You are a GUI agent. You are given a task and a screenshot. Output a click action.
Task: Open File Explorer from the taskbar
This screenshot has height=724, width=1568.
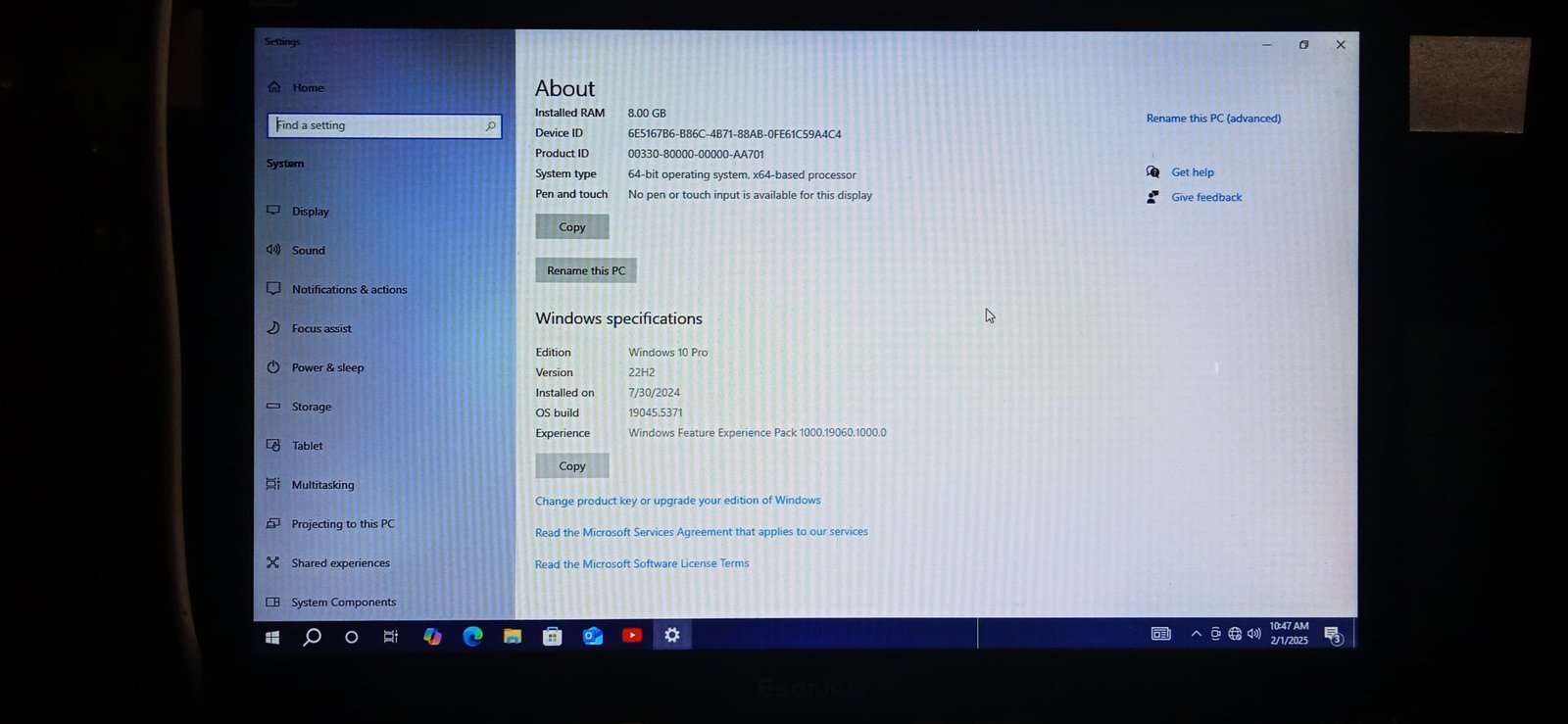point(513,637)
